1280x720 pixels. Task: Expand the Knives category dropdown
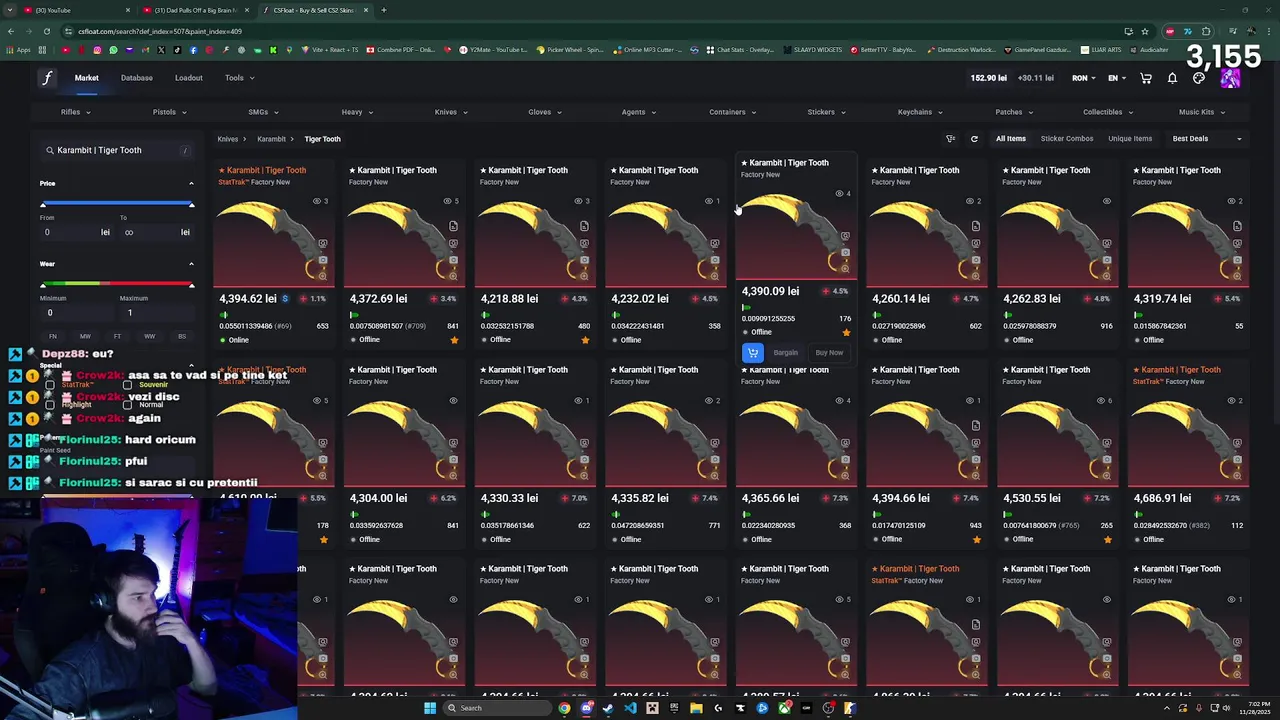coord(451,112)
